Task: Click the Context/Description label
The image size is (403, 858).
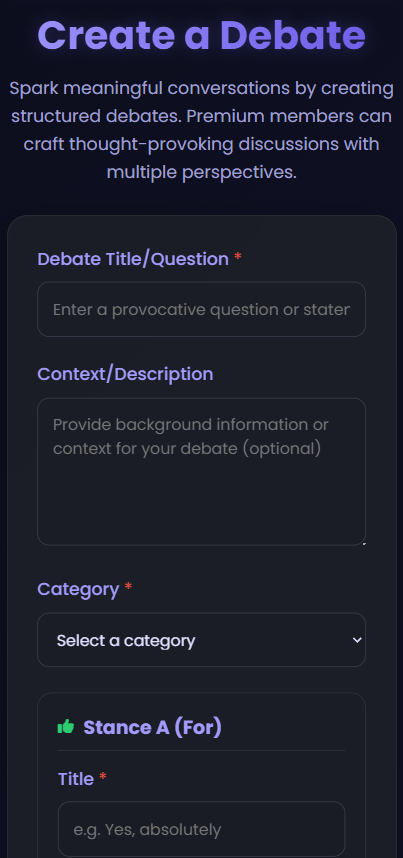Action: coord(125,374)
